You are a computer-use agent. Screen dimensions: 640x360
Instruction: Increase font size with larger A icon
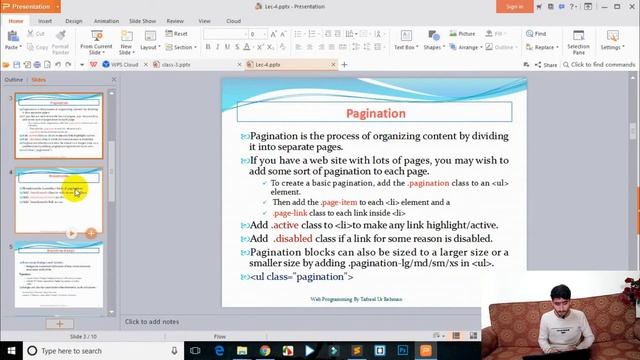click(273, 34)
